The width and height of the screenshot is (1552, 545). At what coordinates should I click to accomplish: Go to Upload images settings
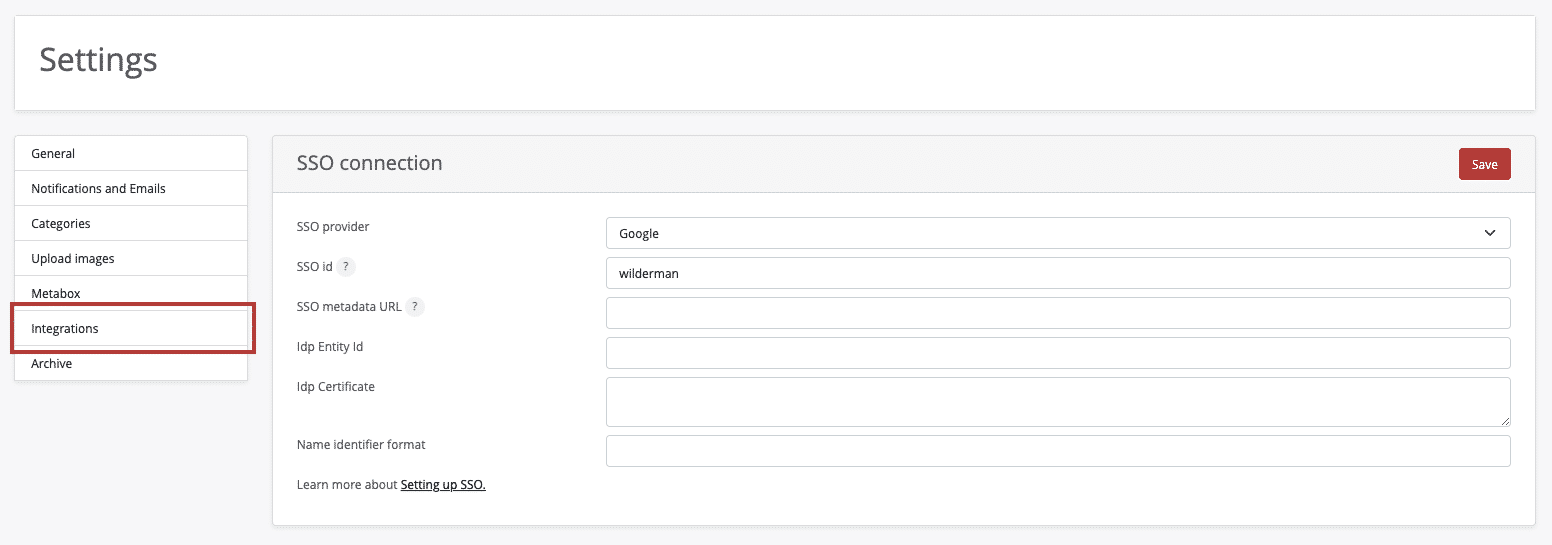[x=131, y=258]
